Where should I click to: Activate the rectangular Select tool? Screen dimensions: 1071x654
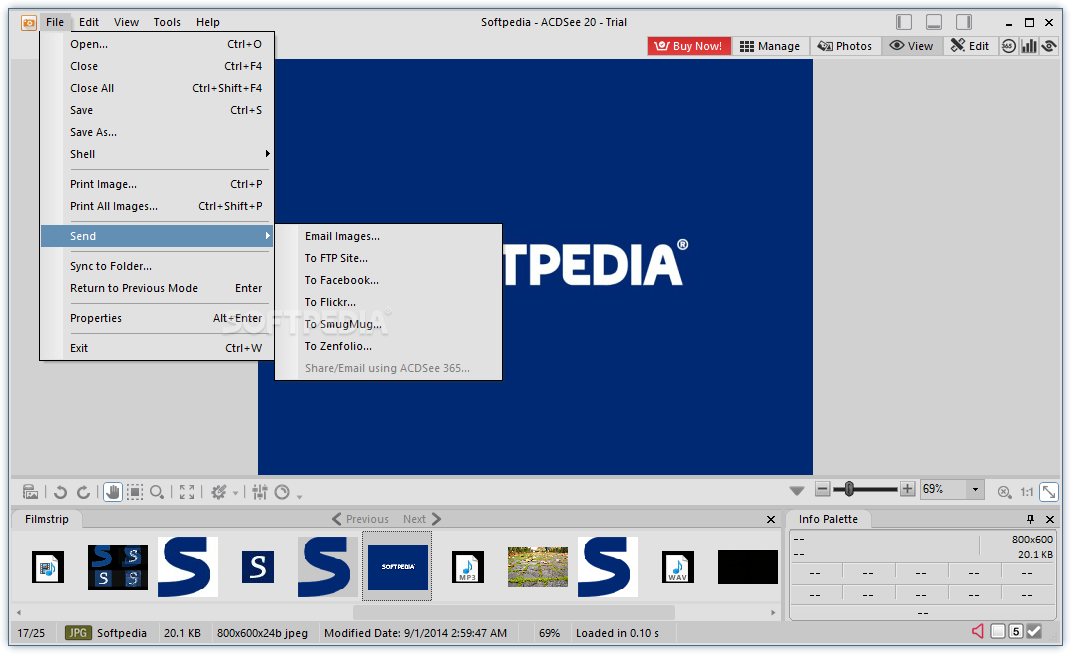click(135, 492)
